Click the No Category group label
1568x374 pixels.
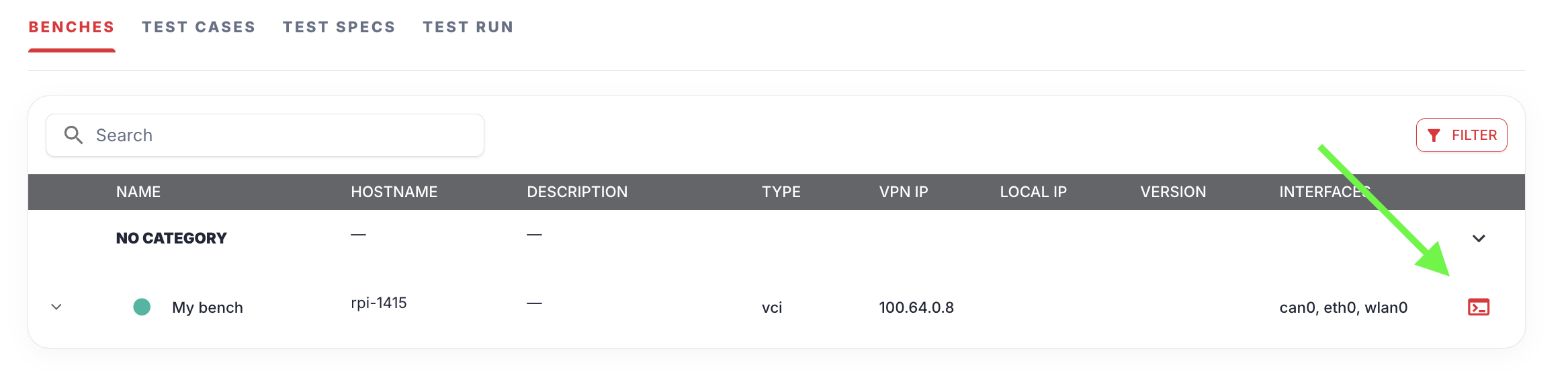pyautogui.click(x=171, y=239)
